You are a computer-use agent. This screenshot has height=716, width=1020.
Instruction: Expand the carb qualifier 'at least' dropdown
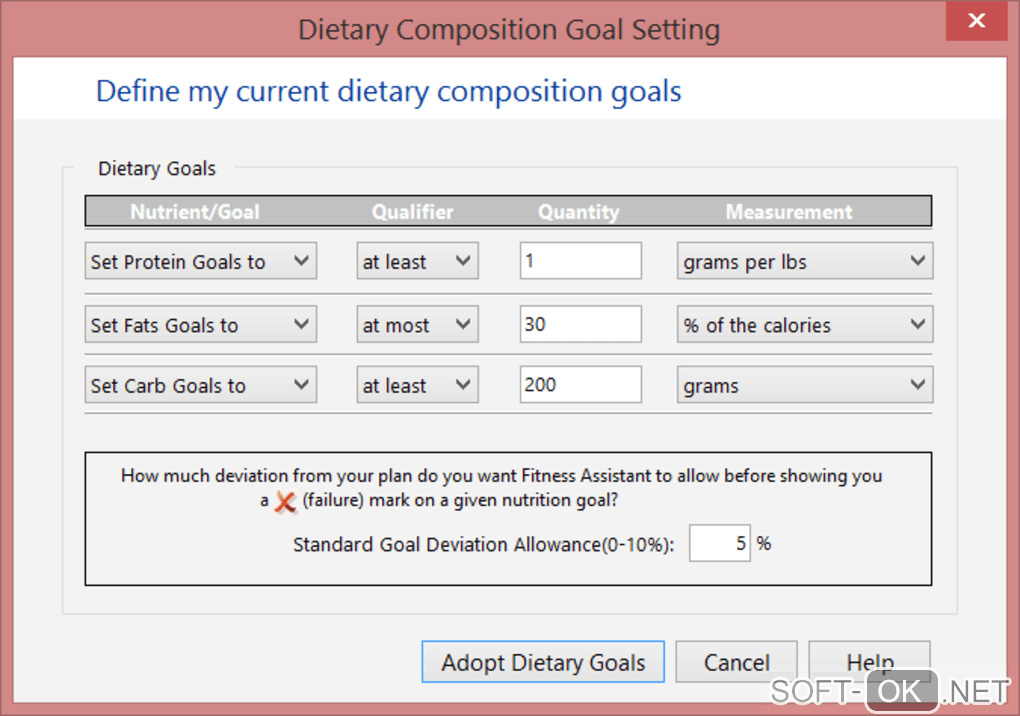click(417, 386)
